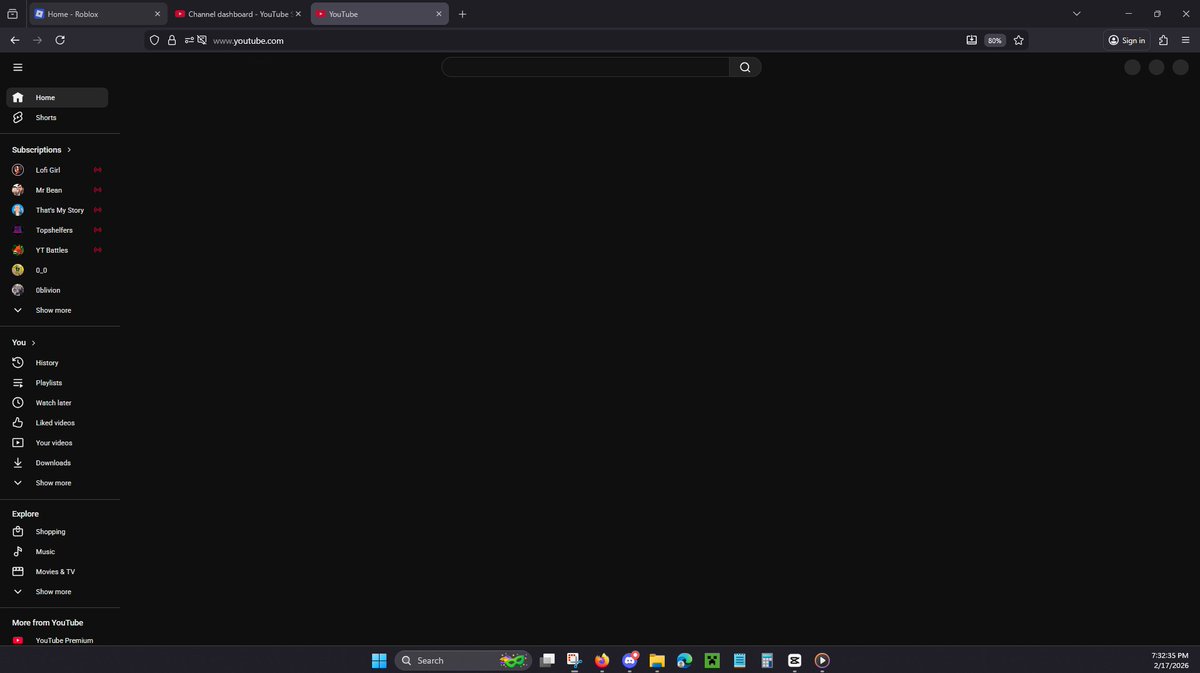Close the YouTube tab
The image size is (1200, 673).
(439, 14)
